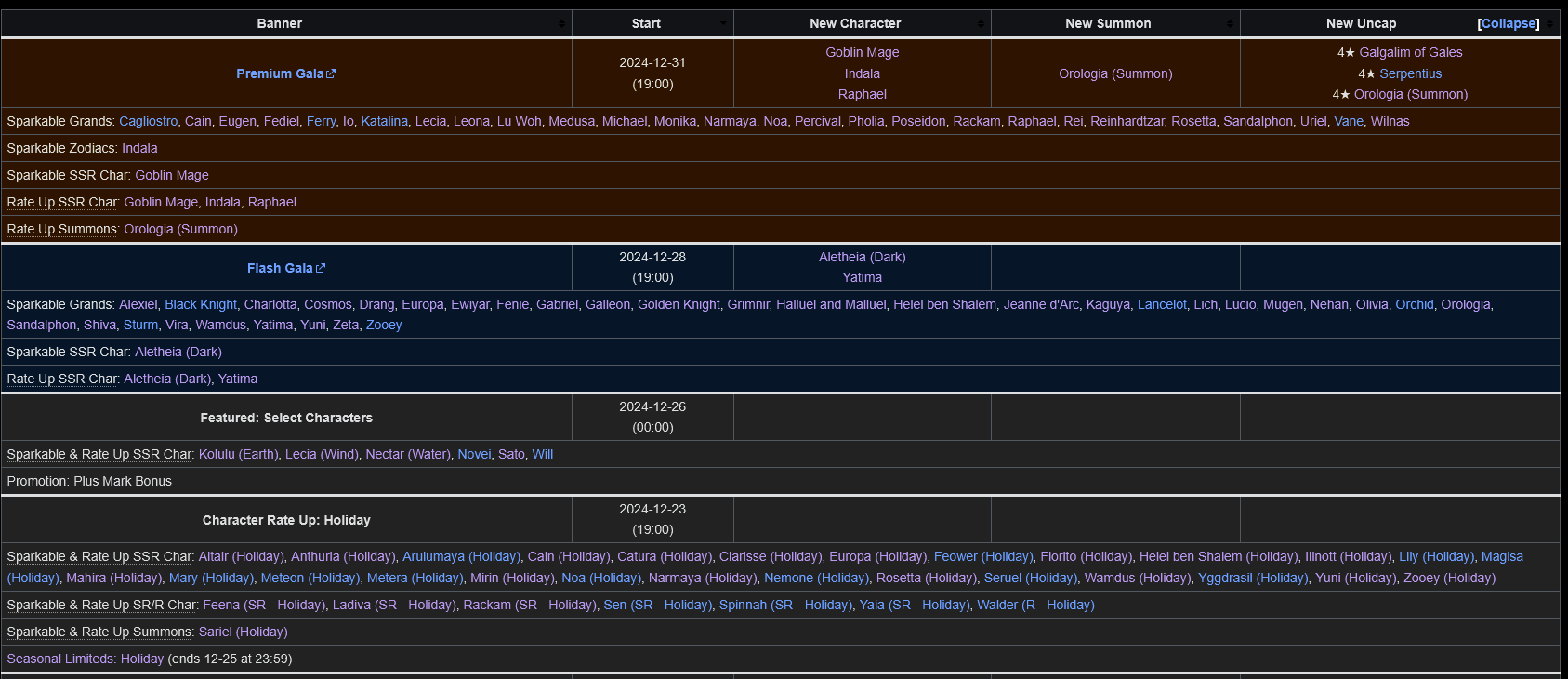Open Goblin Mage in the Sparkable SSR Char row

pos(172,175)
